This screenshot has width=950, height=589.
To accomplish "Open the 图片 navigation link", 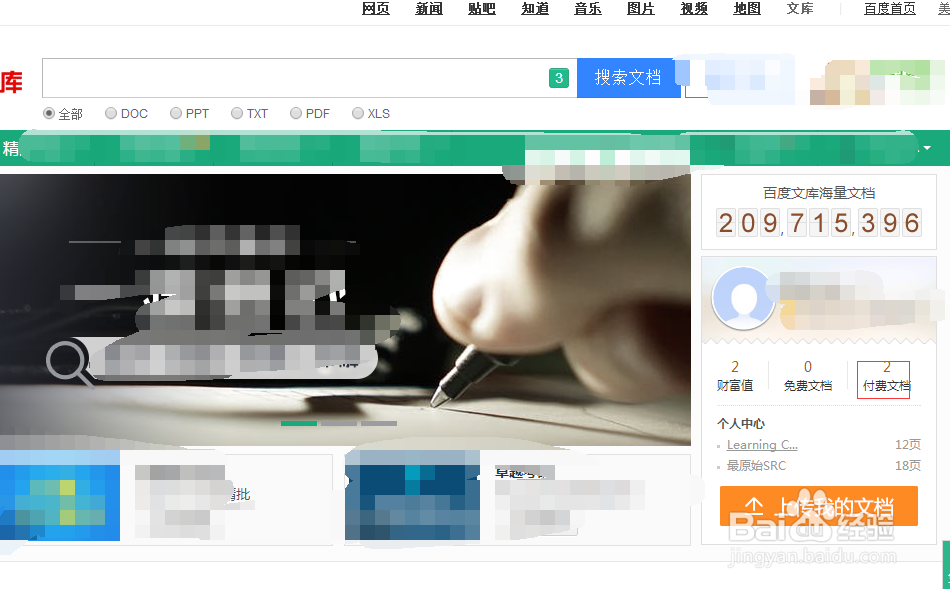I will coord(641,8).
